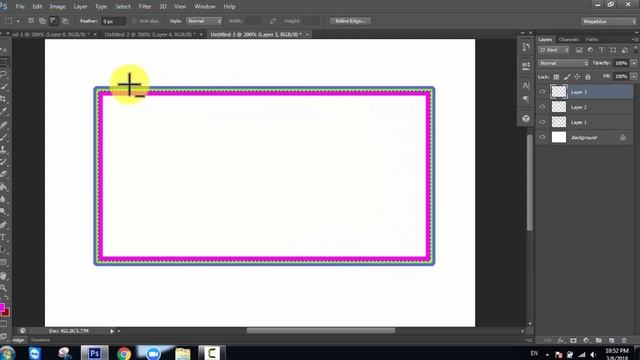This screenshot has height=360, width=640.
Task: Click Add layer mask button
Action: 573,340
